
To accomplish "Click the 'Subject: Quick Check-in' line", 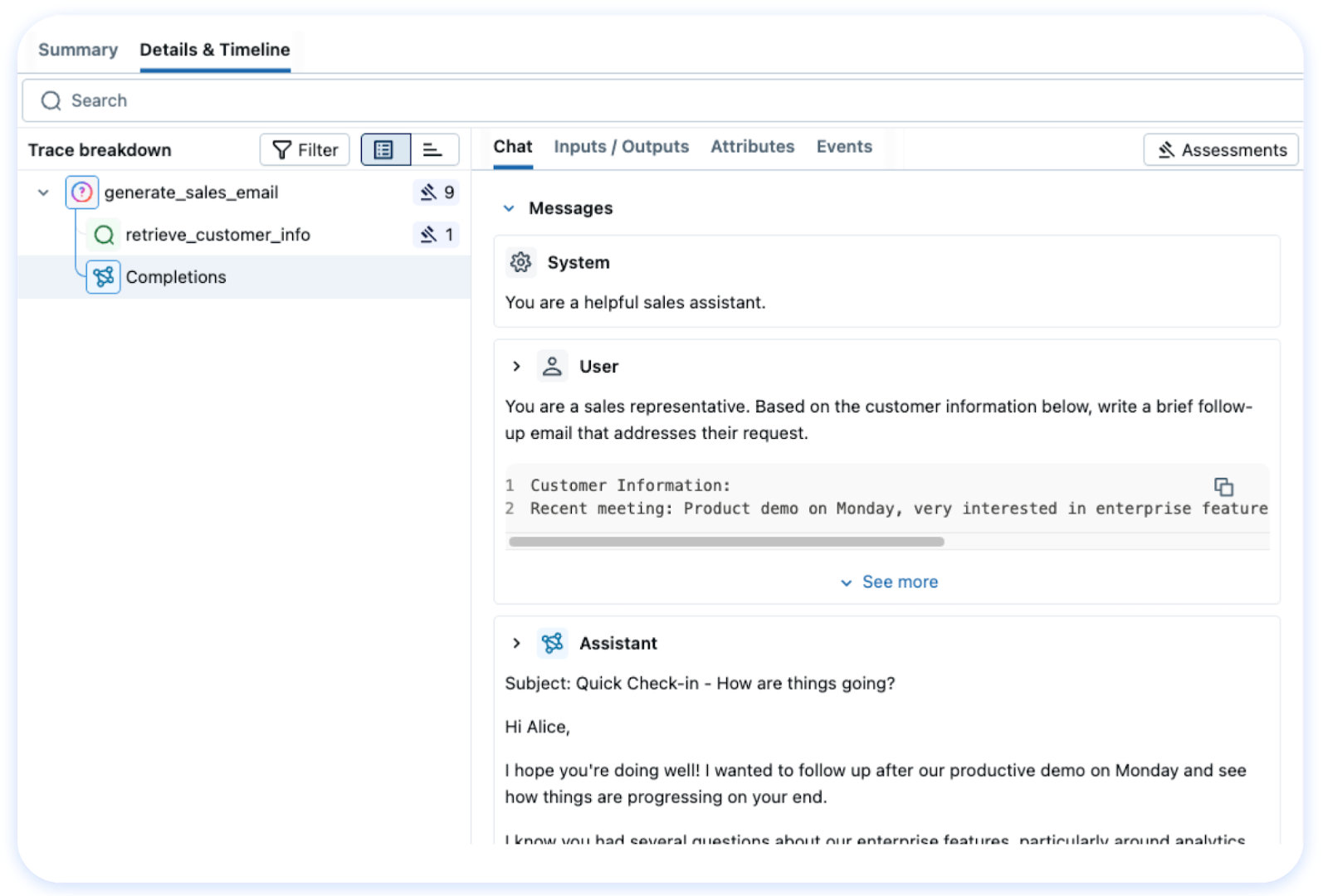I will [x=700, y=684].
